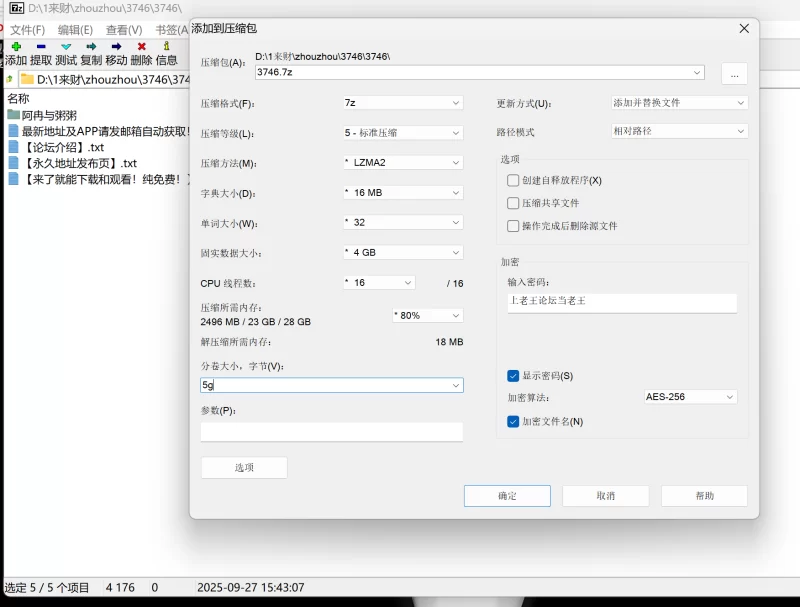Click the red X 删除 (Delete) toolbar icon
This screenshot has width=800, height=607.
(x=141, y=46)
